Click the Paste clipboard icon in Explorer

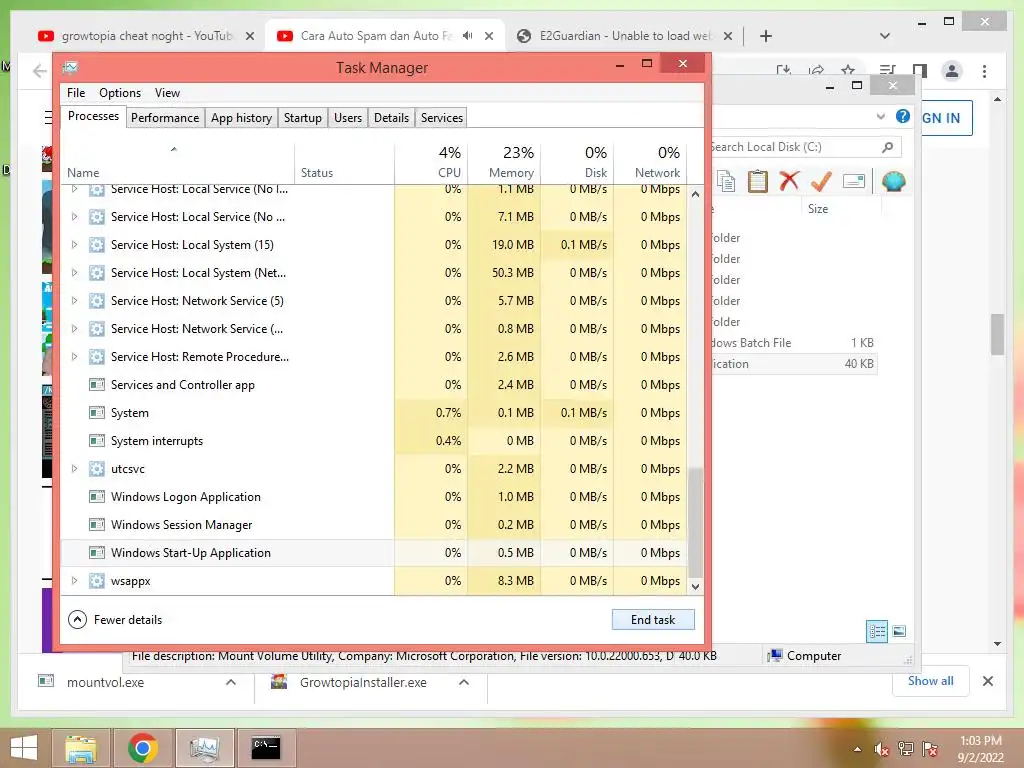758,181
